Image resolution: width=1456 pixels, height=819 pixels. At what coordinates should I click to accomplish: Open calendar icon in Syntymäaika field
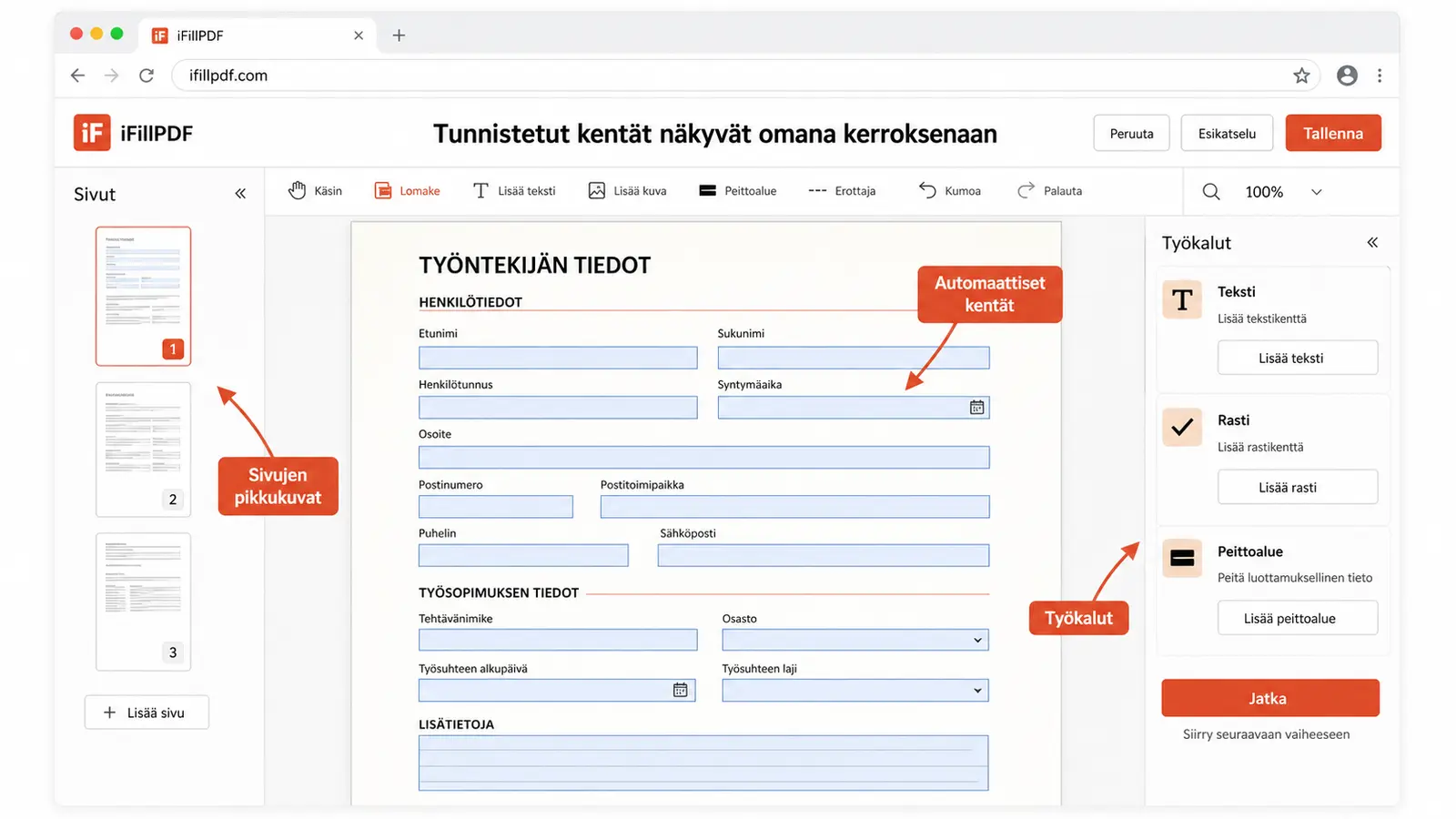[x=976, y=408]
